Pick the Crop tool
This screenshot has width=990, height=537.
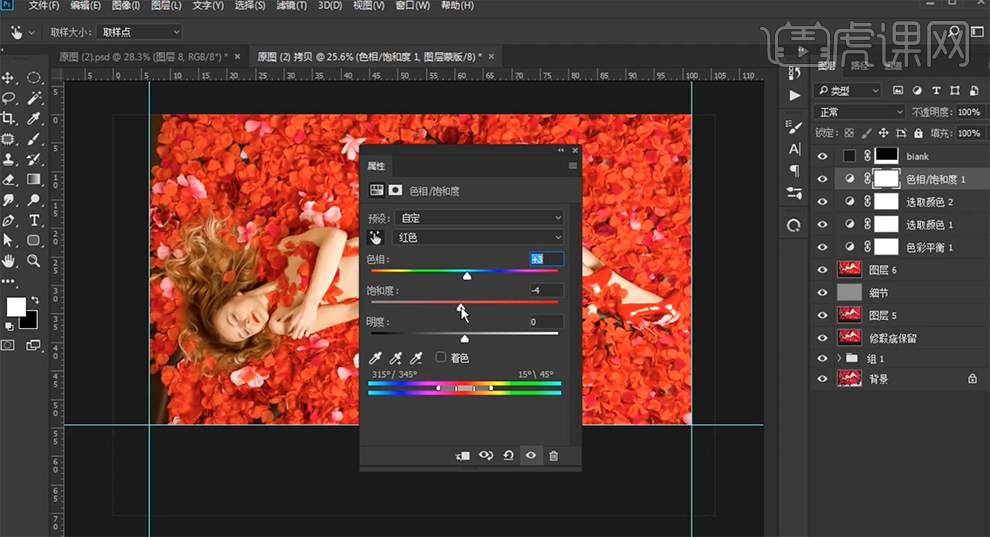tap(9, 118)
